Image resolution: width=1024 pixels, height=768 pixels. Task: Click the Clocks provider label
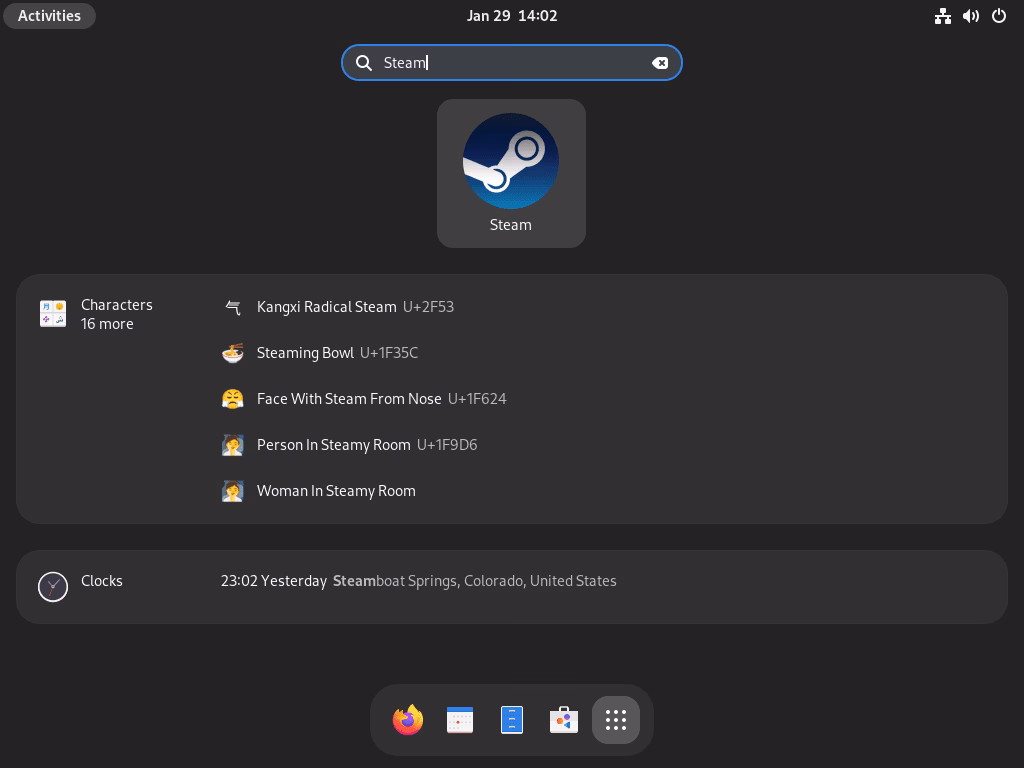[x=102, y=581]
